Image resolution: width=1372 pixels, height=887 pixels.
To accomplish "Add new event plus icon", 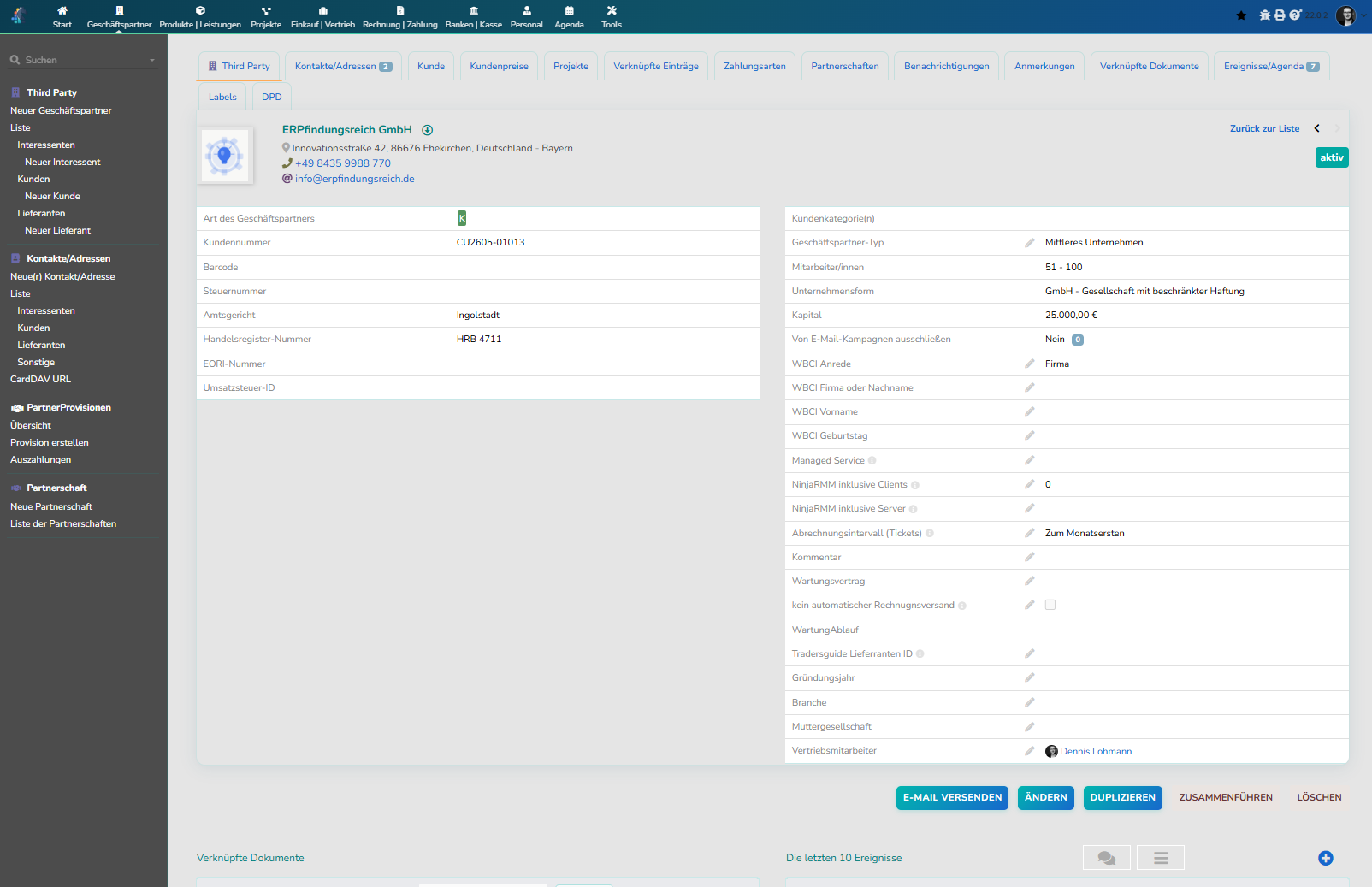I will (x=1326, y=858).
